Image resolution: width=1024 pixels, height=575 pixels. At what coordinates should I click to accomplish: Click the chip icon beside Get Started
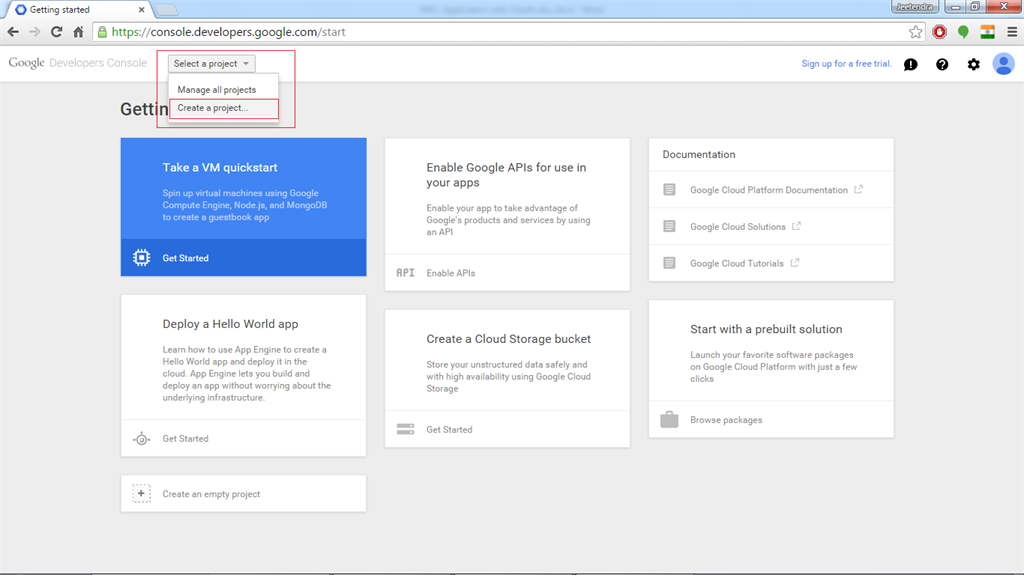point(142,257)
